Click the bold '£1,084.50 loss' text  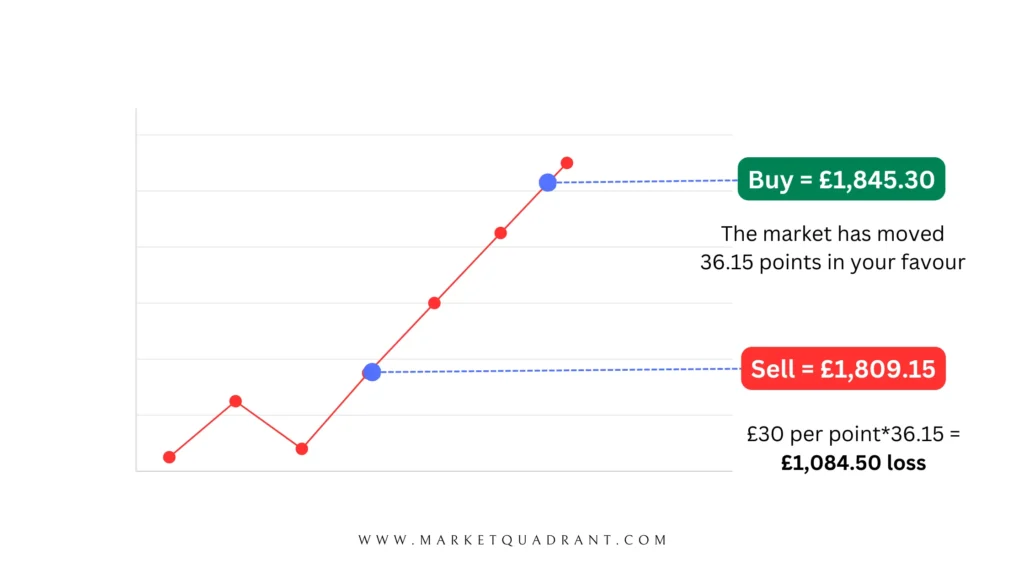854,463
